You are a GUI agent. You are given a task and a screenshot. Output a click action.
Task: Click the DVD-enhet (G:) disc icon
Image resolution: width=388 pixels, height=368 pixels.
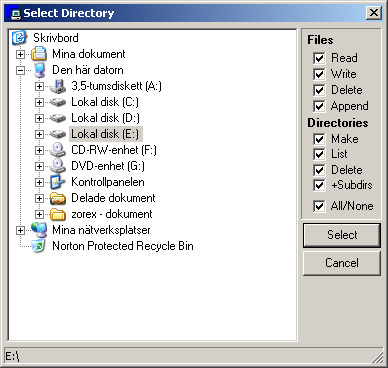58,166
